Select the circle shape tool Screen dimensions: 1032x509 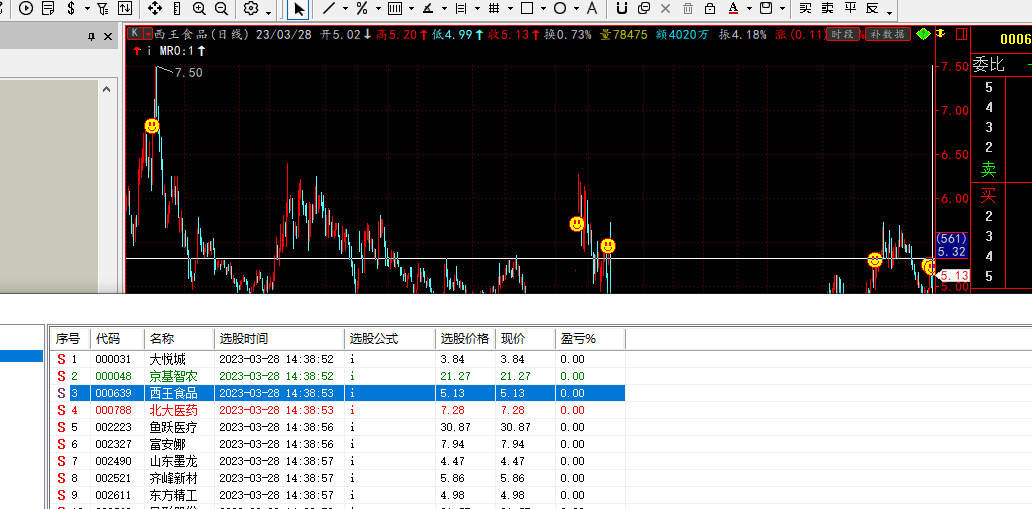coord(559,9)
